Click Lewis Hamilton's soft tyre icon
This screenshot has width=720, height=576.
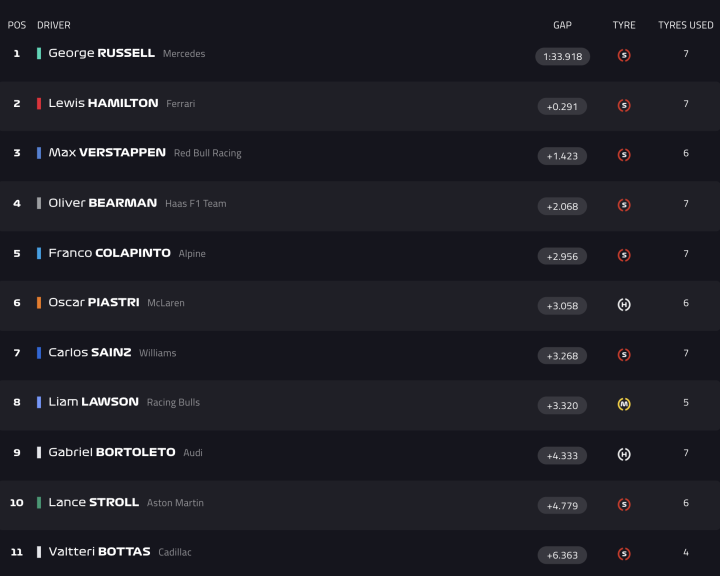pos(624,105)
